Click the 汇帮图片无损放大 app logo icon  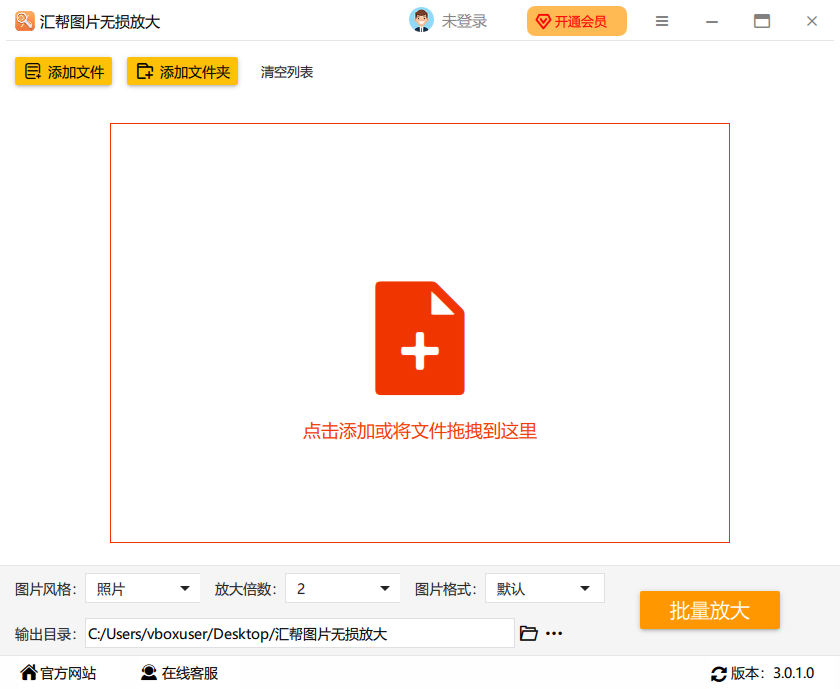tap(25, 21)
